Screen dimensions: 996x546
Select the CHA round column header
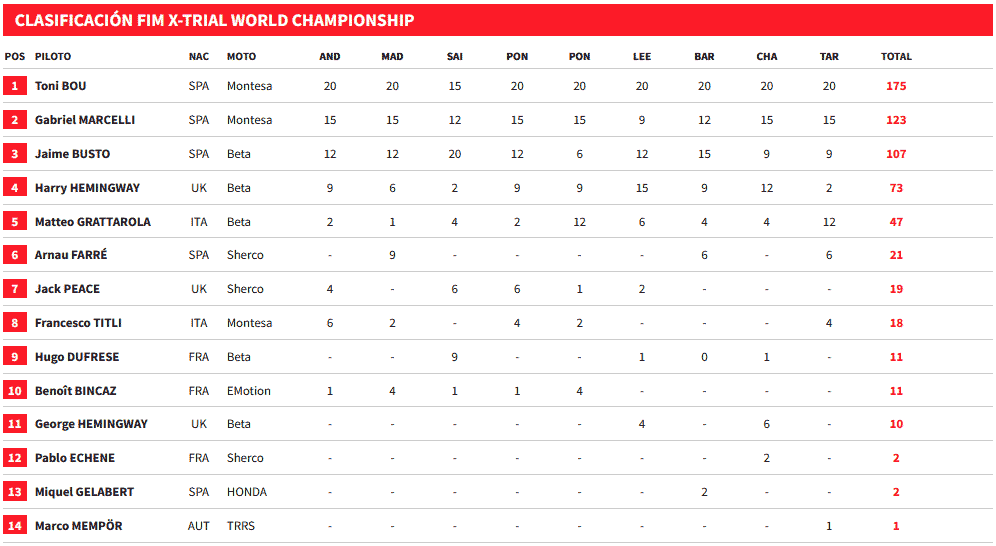[767, 57]
